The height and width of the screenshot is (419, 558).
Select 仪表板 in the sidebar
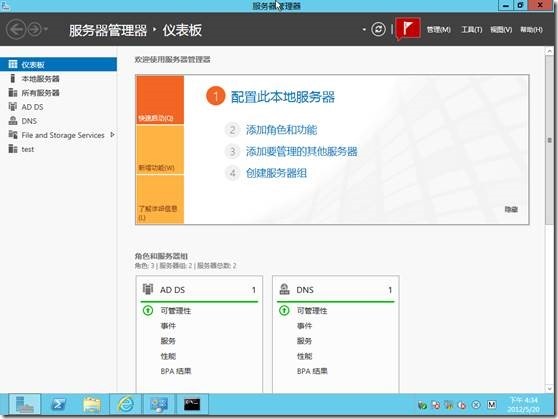click(58, 64)
